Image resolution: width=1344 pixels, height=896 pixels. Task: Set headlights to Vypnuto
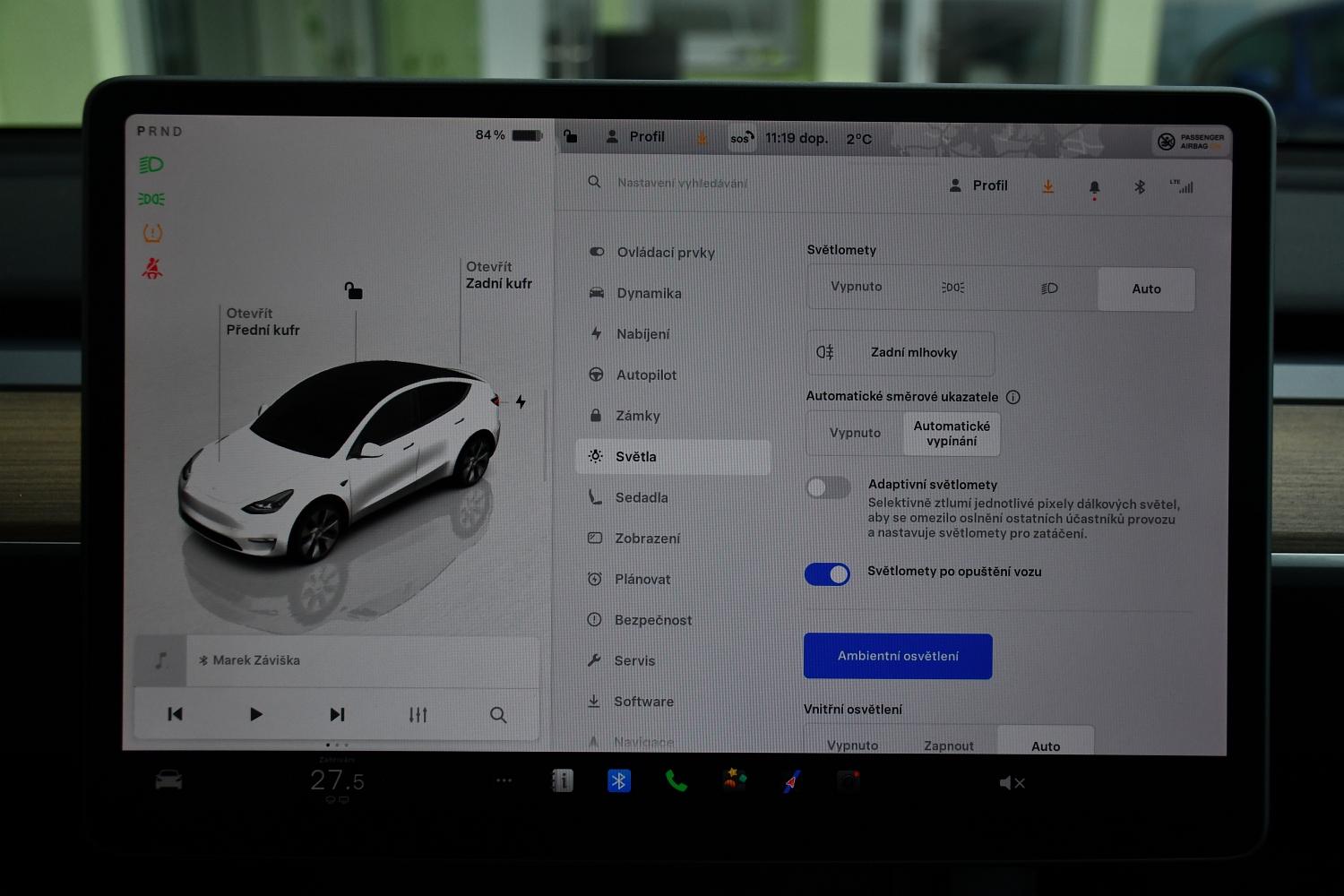click(x=856, y=287)
